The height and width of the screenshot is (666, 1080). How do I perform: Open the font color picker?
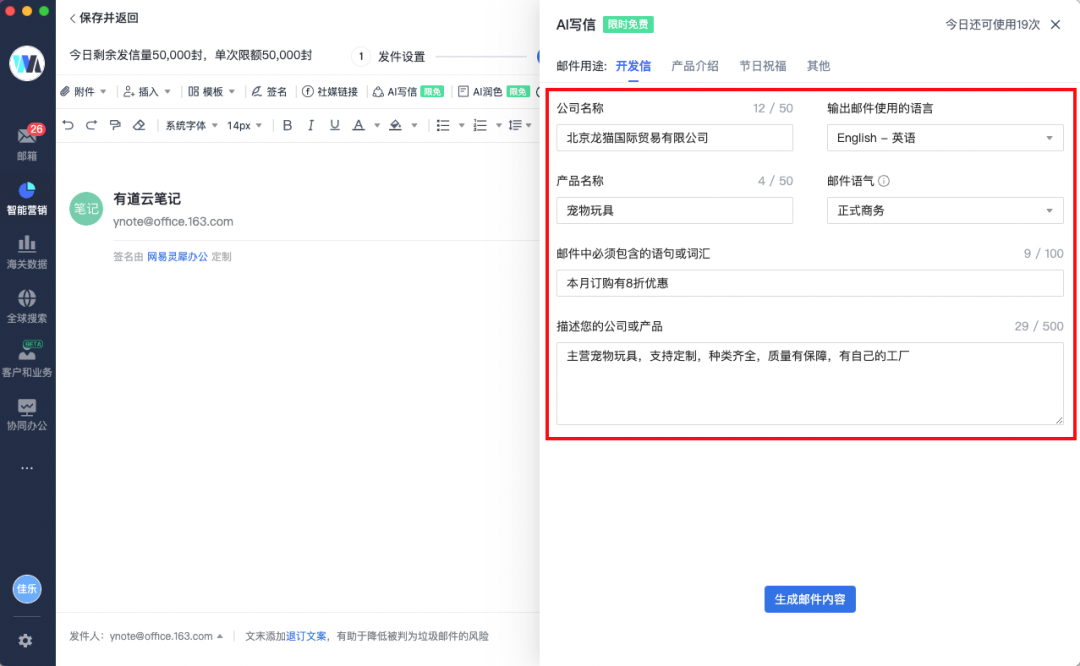[x=360, y=125]
